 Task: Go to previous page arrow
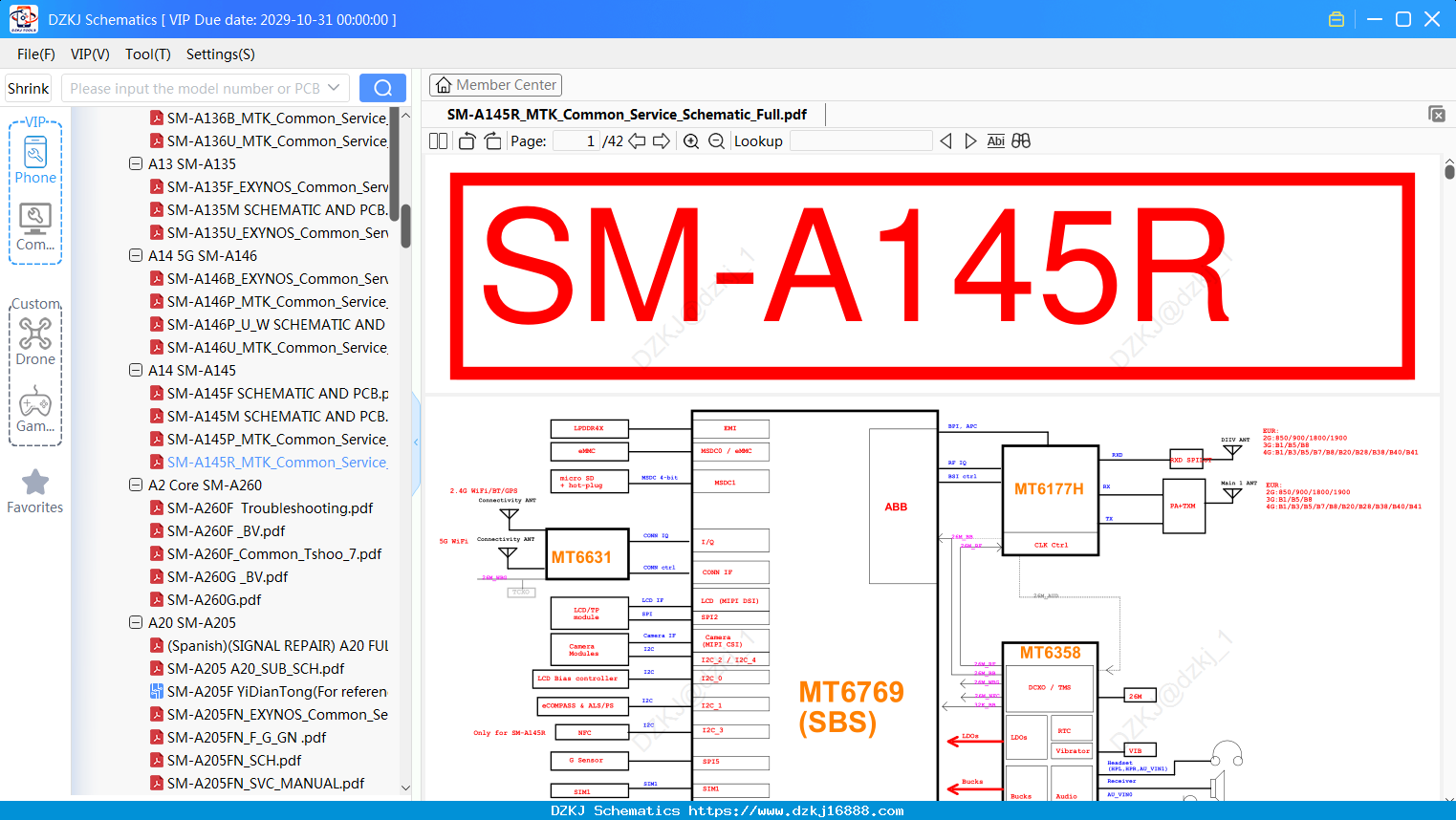pyautogui.click(x=637, y=141)
